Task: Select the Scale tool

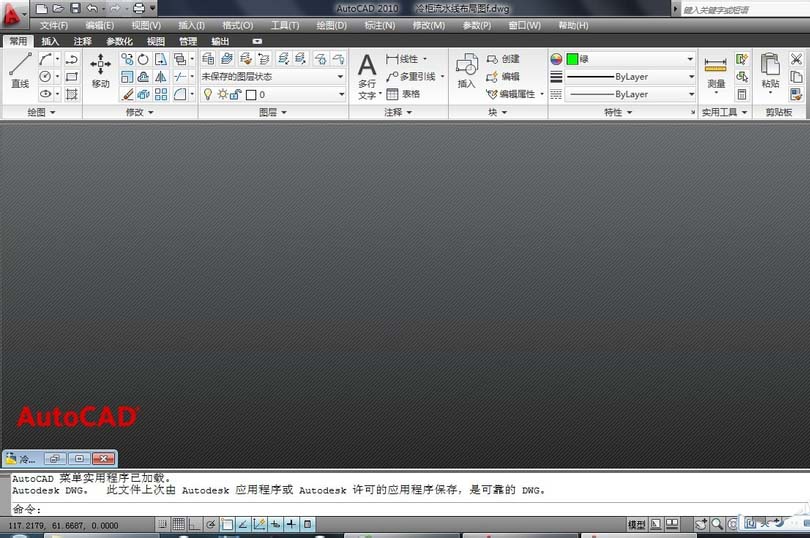Action: click(x=127, y=77)
